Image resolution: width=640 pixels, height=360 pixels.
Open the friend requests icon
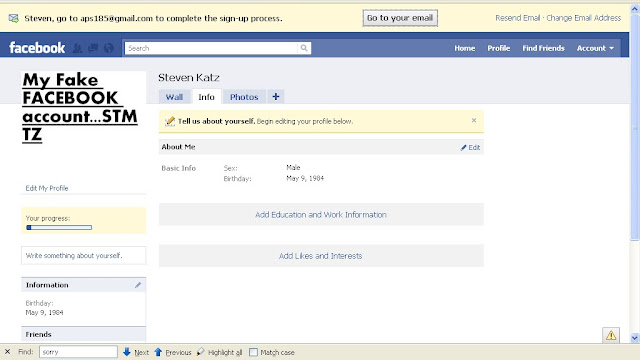[77, 48]
